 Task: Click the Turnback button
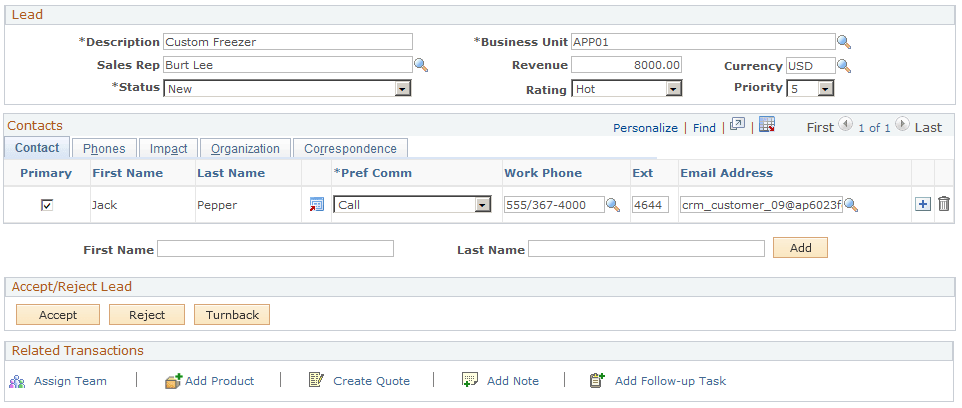pyautogui.click(x=232, y=315)
